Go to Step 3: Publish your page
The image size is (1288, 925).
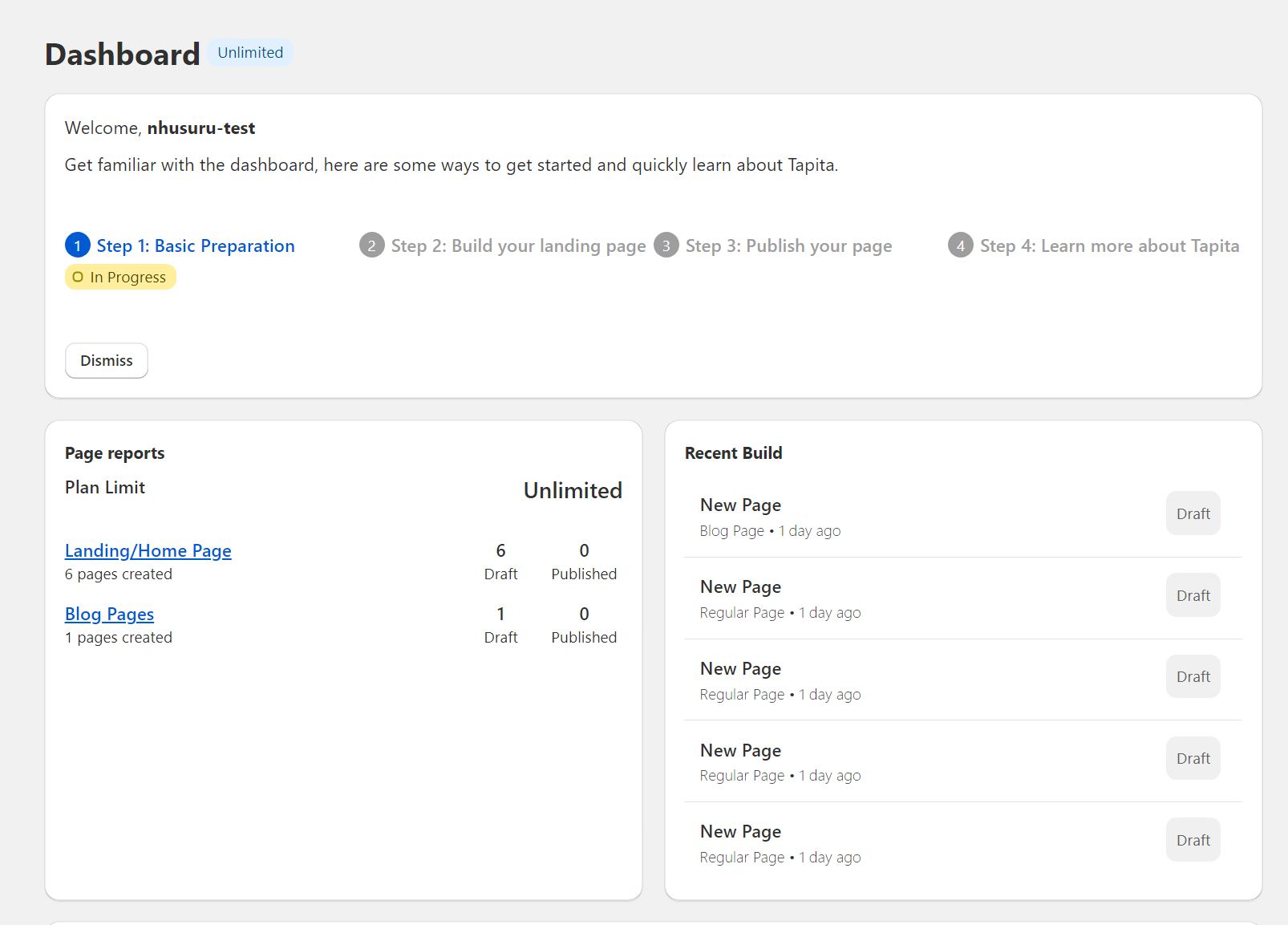(x=788, y=245)
